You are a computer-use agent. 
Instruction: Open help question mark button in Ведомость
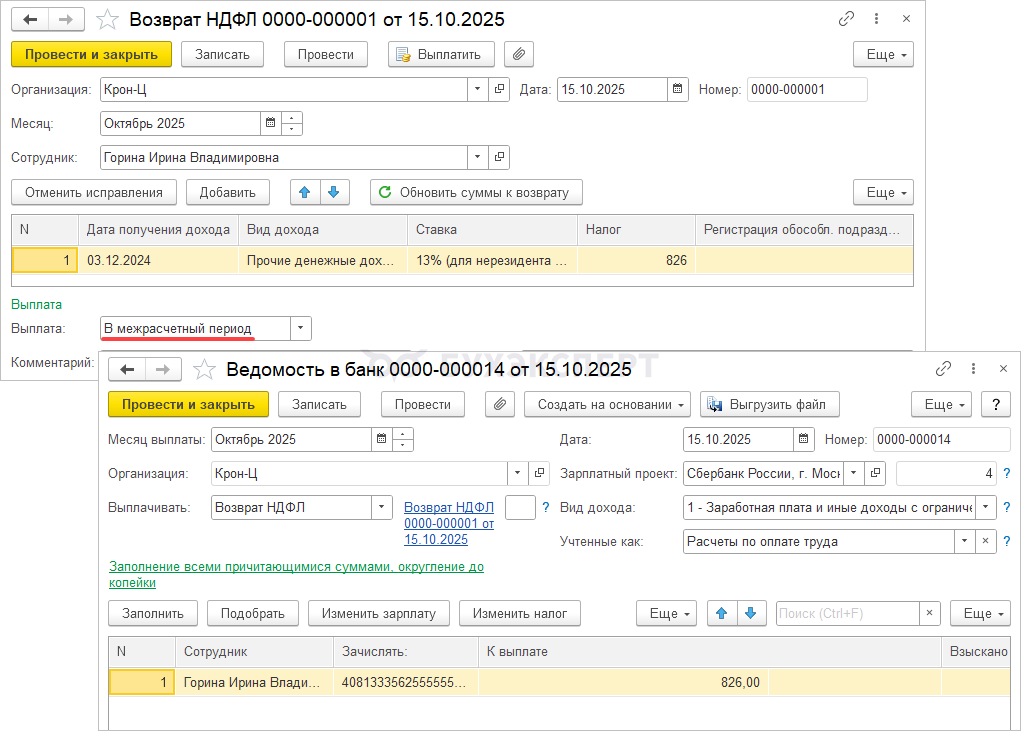tap(996, 404)
